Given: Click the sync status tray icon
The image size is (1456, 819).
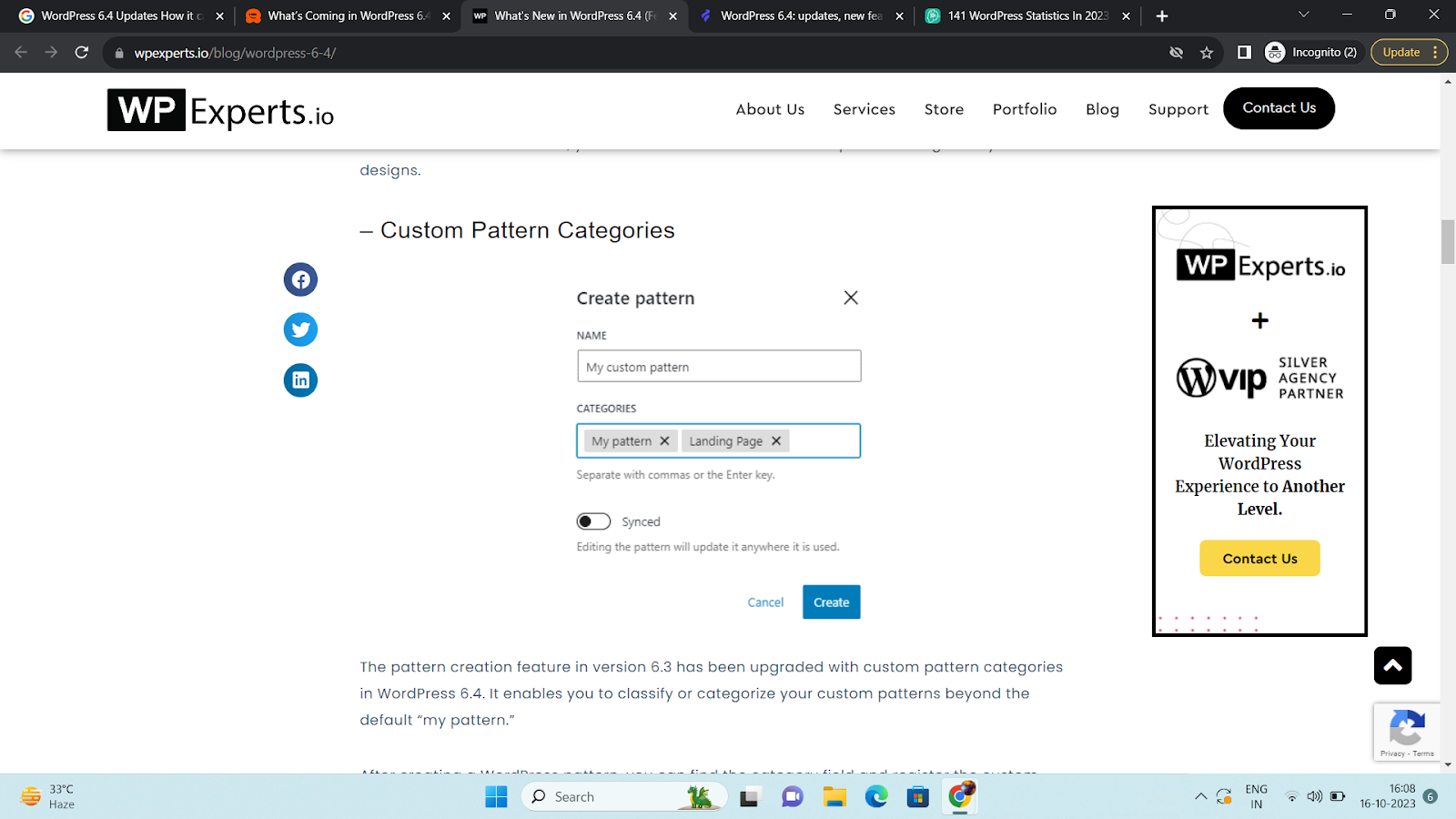Looking at the screenshot, I should tap(1225, 797).
